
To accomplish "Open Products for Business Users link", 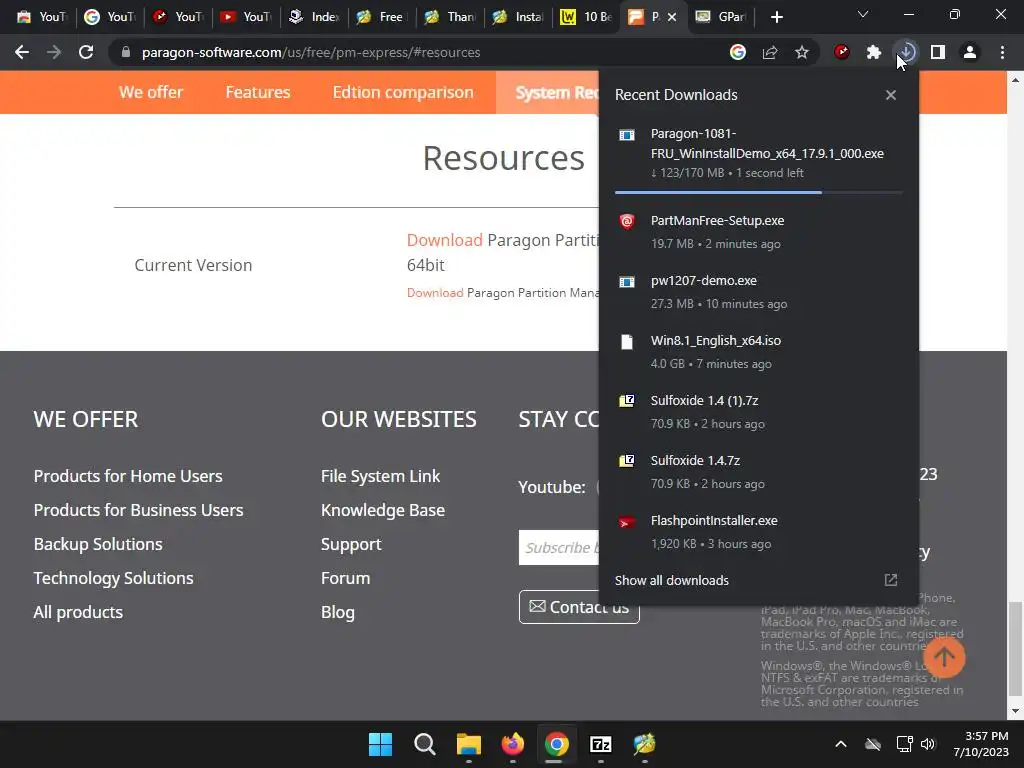I will [138, 510].
